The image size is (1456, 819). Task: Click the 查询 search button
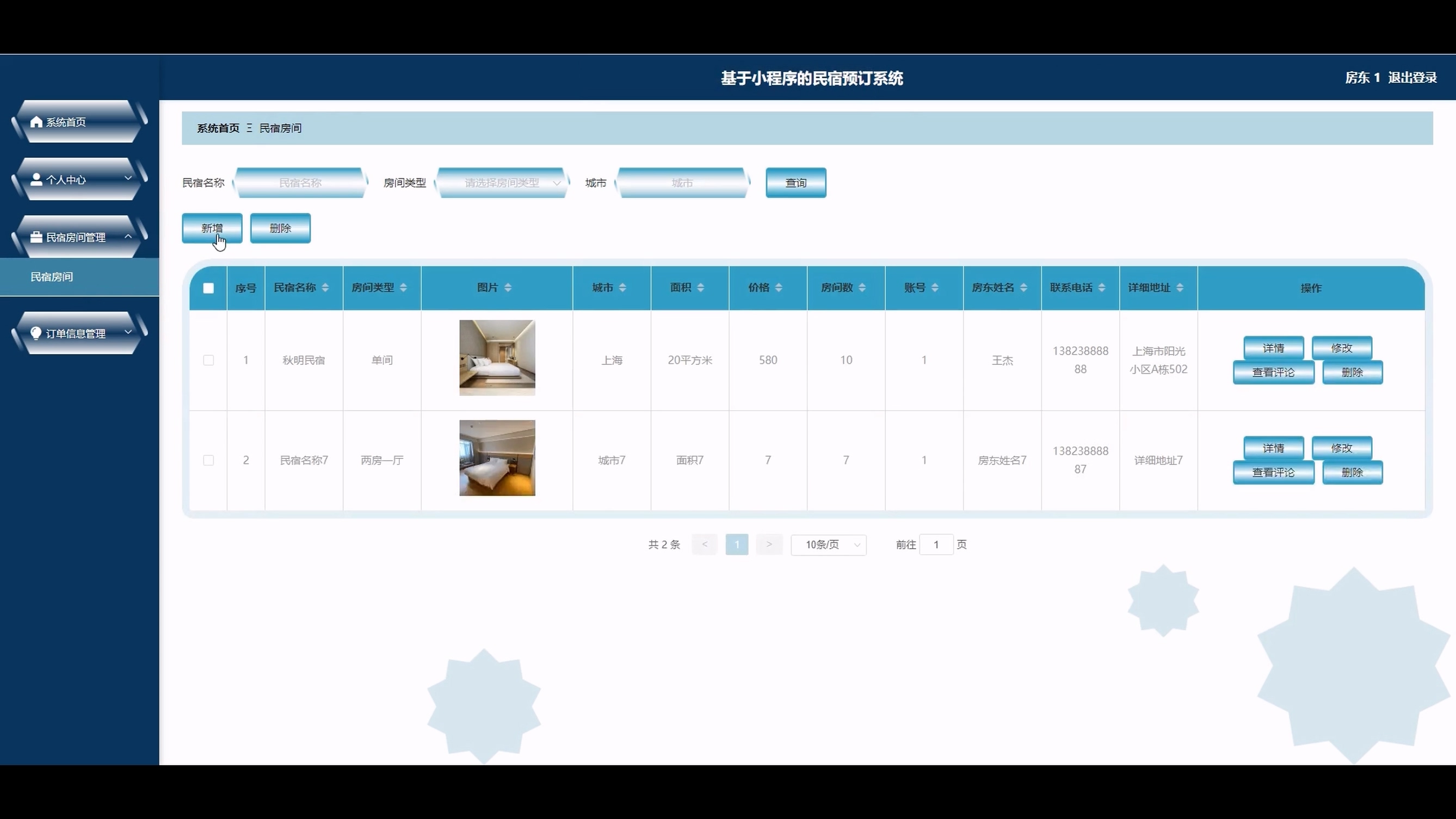pyautogui.click(x=796, y=183)
